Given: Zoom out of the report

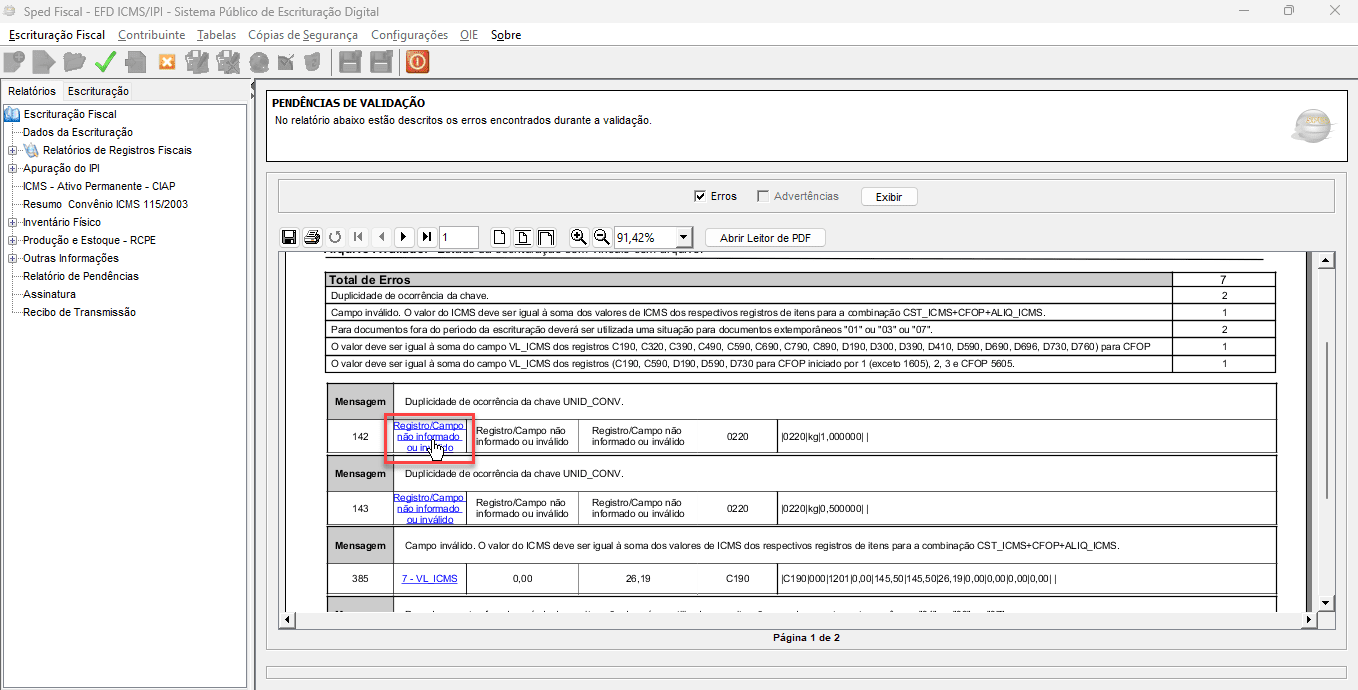Looking at the screenshot, I should pyautogui.click(x=601, y=237).
